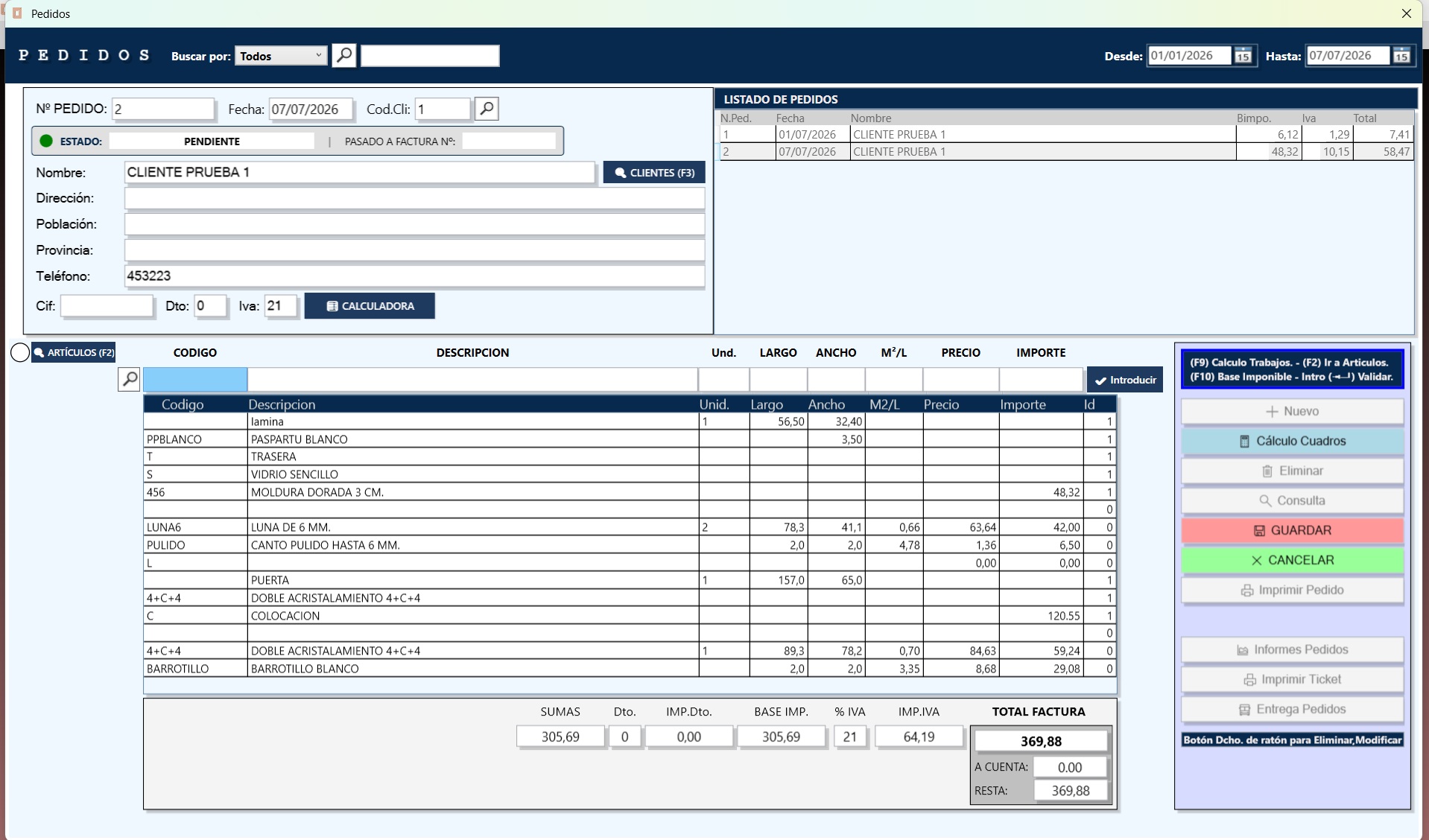Select order 1 row in Listado de Pedidos

pyautogui.click(x=1065, y=135)
